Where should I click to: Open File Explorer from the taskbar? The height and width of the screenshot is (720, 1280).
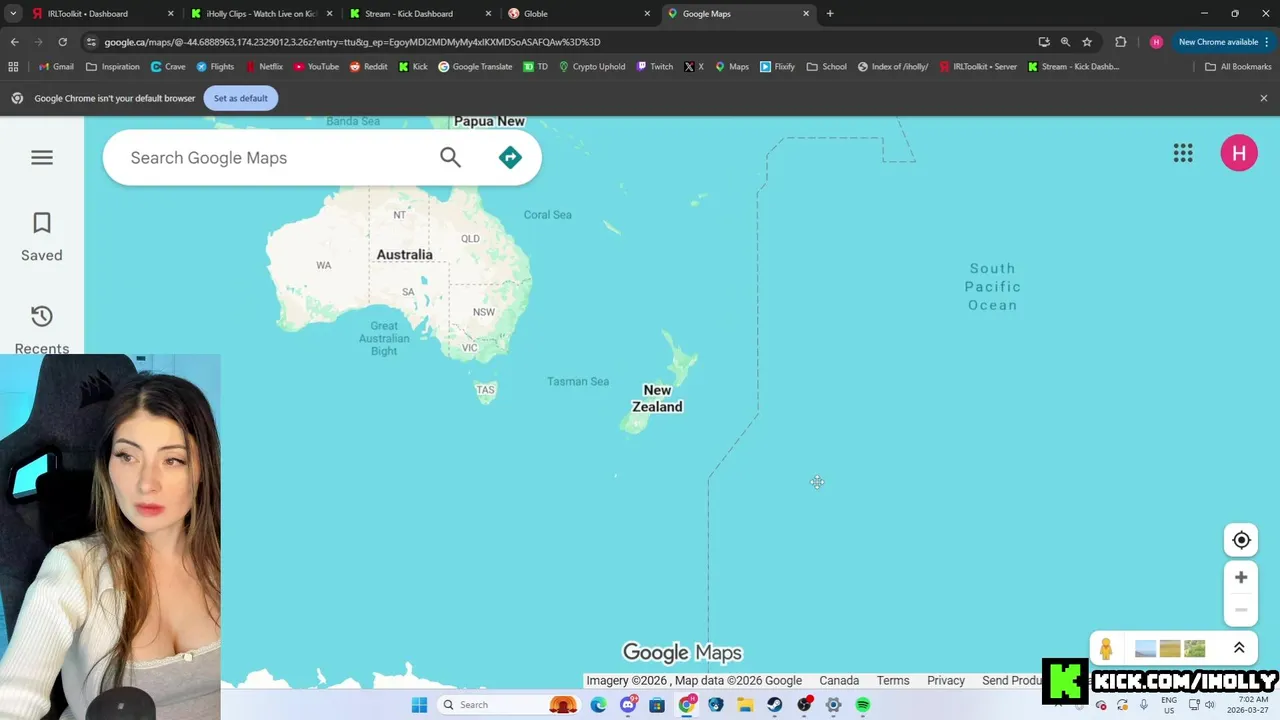pyautogui.click(x=745, y=705)
